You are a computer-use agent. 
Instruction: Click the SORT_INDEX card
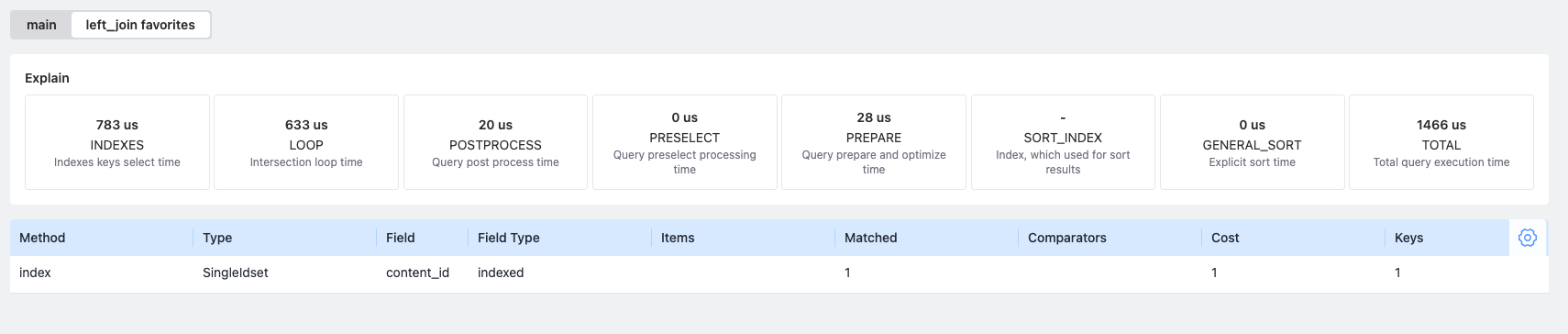tap(1063, 142)
